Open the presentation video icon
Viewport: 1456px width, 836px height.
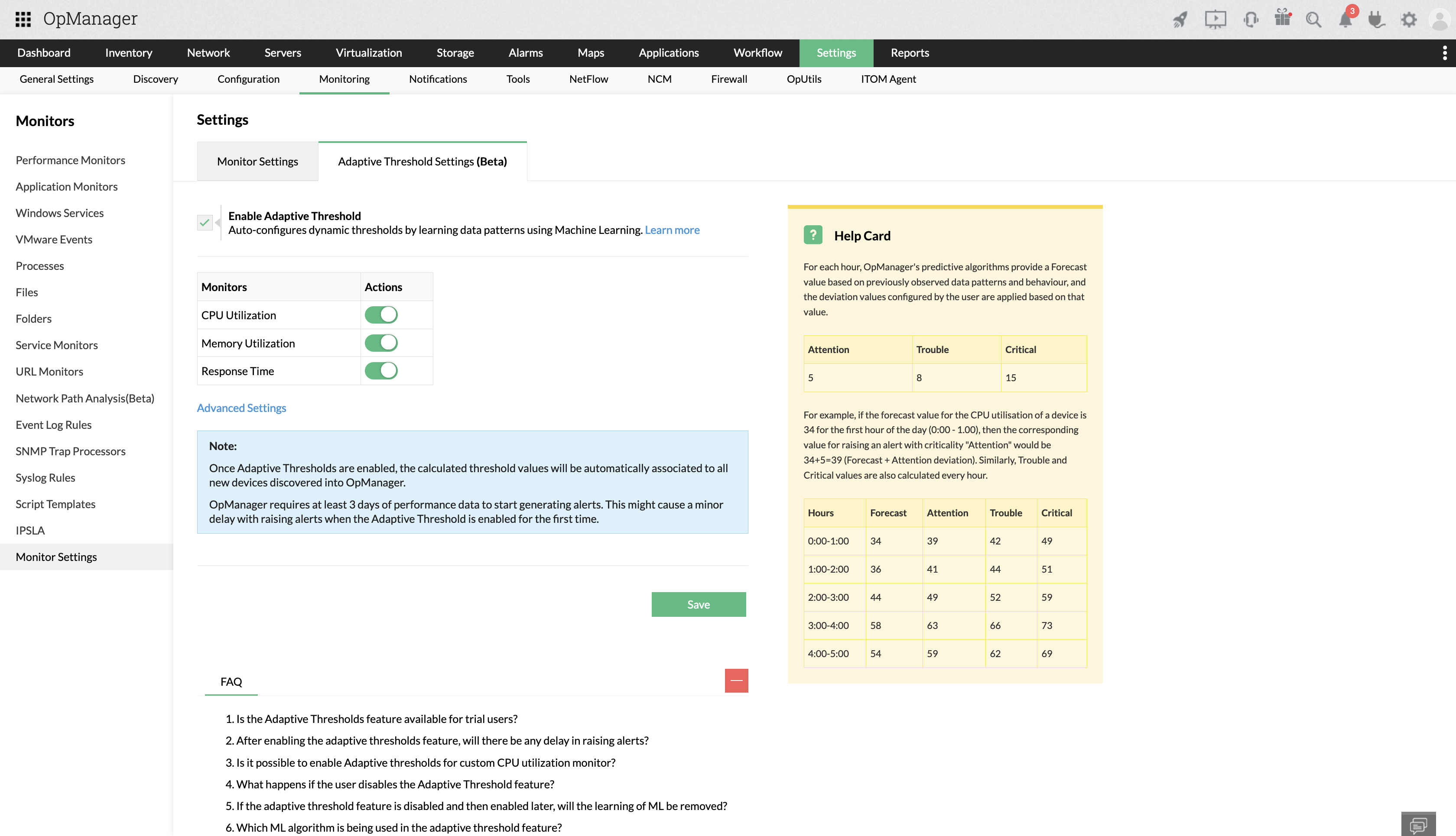click(x=1215, y=20)
